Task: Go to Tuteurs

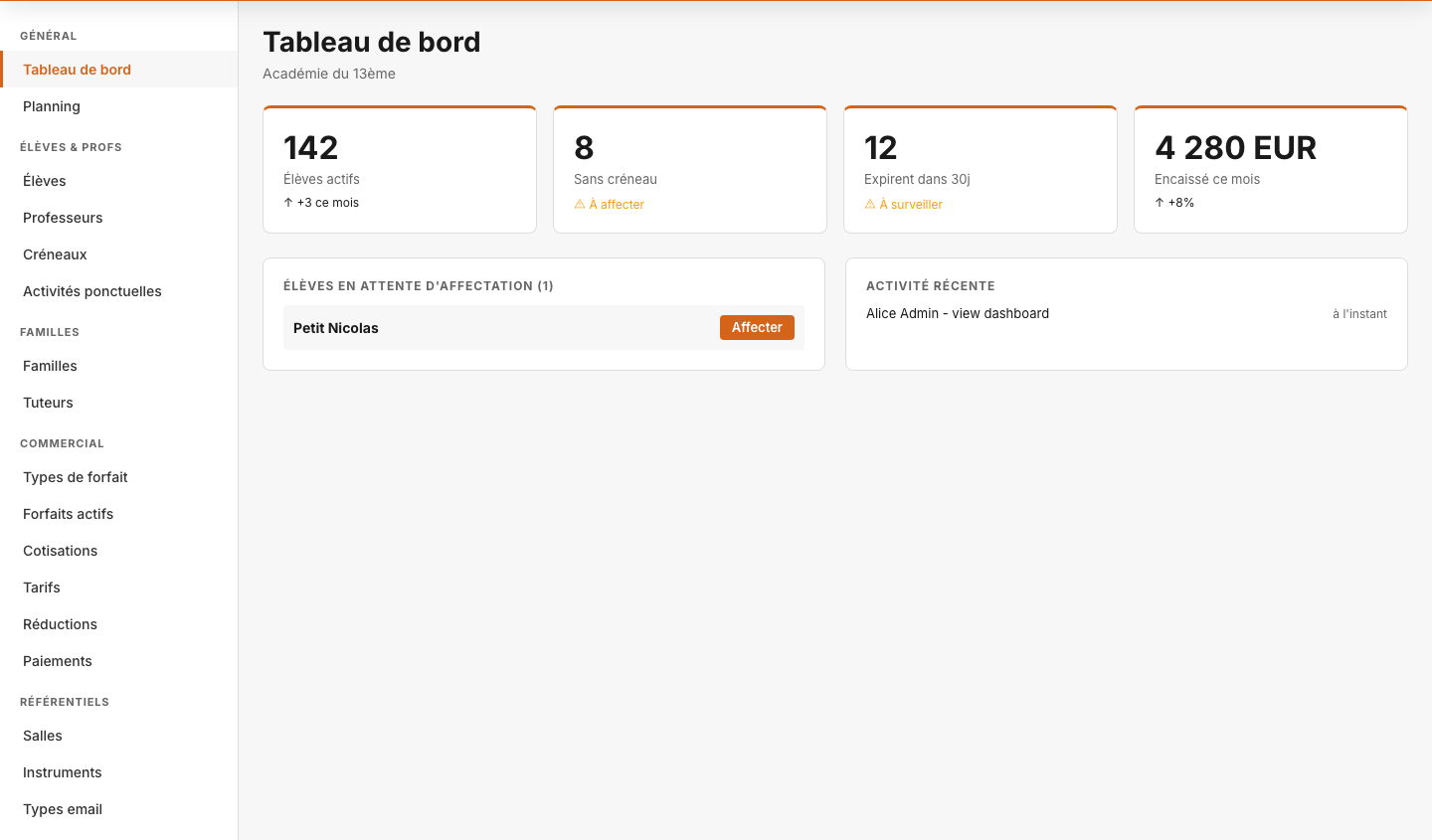Action: coord(119,403)
